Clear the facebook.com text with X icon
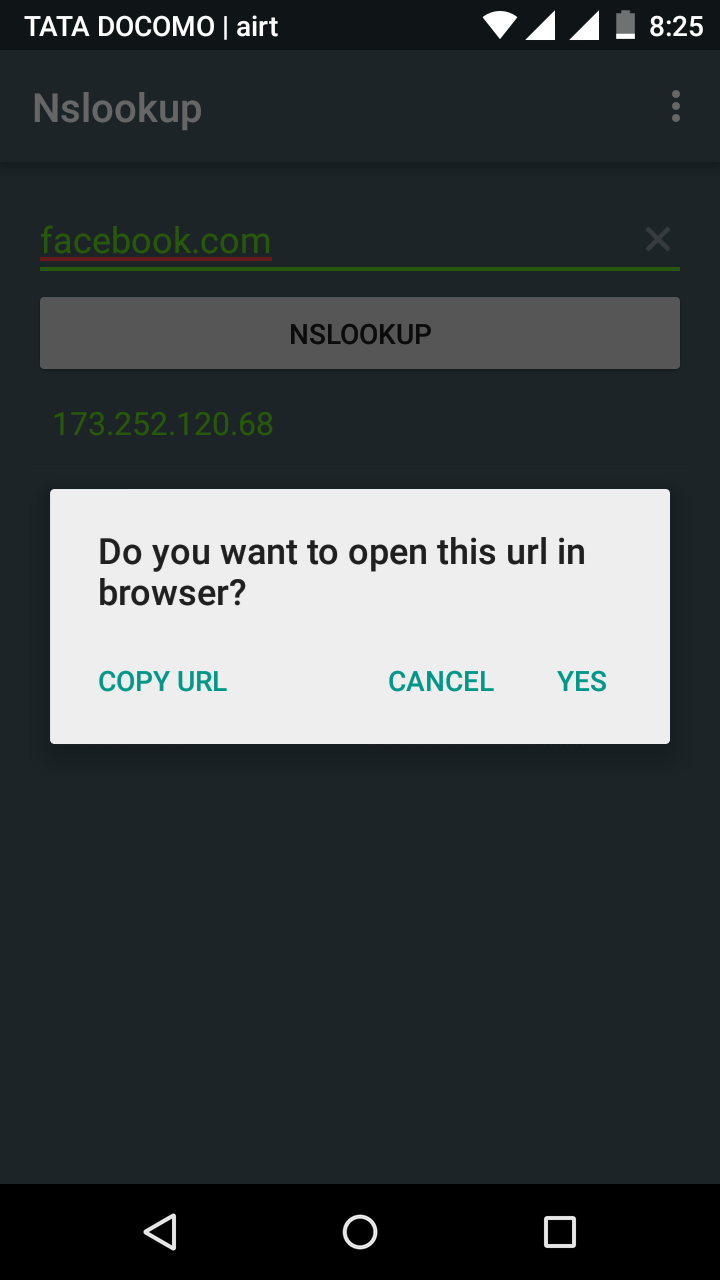 [657, 239]
